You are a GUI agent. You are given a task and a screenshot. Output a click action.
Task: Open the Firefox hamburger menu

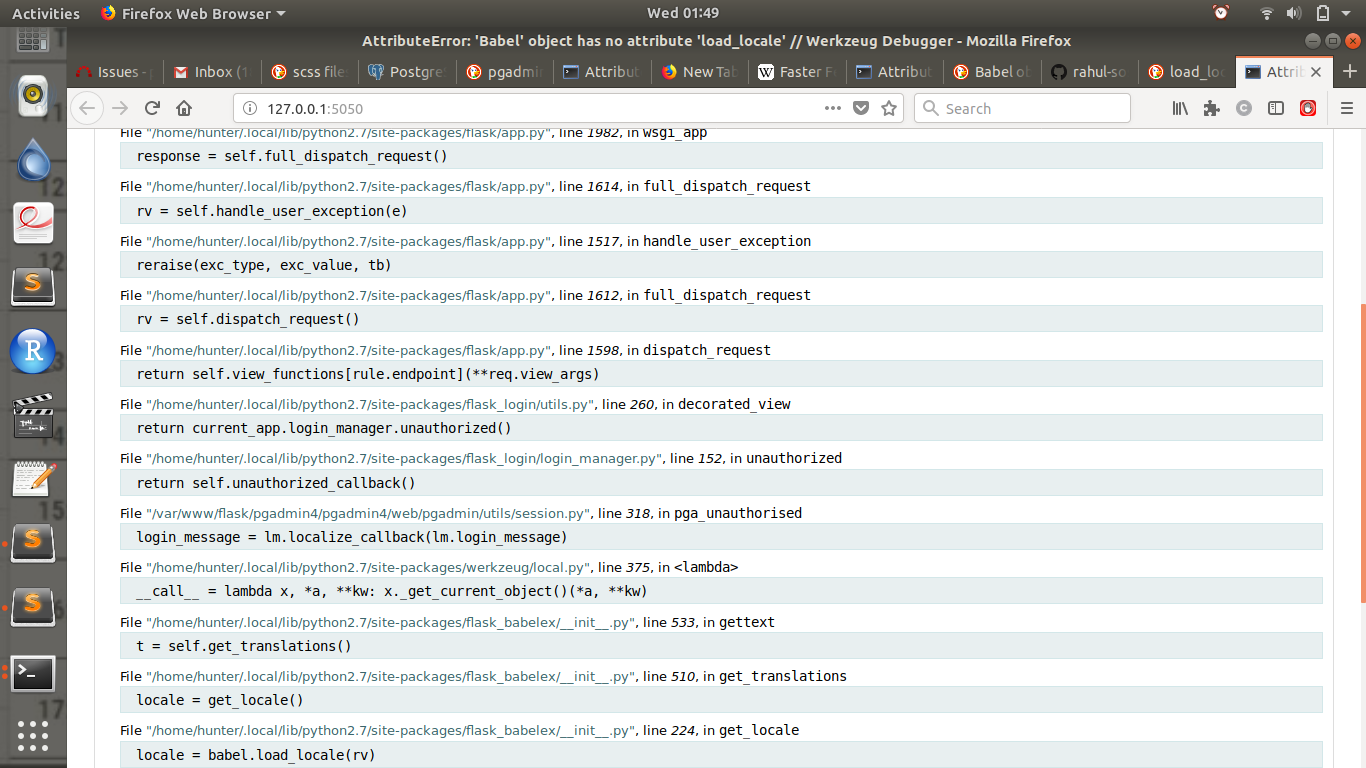pos(1346,108)
